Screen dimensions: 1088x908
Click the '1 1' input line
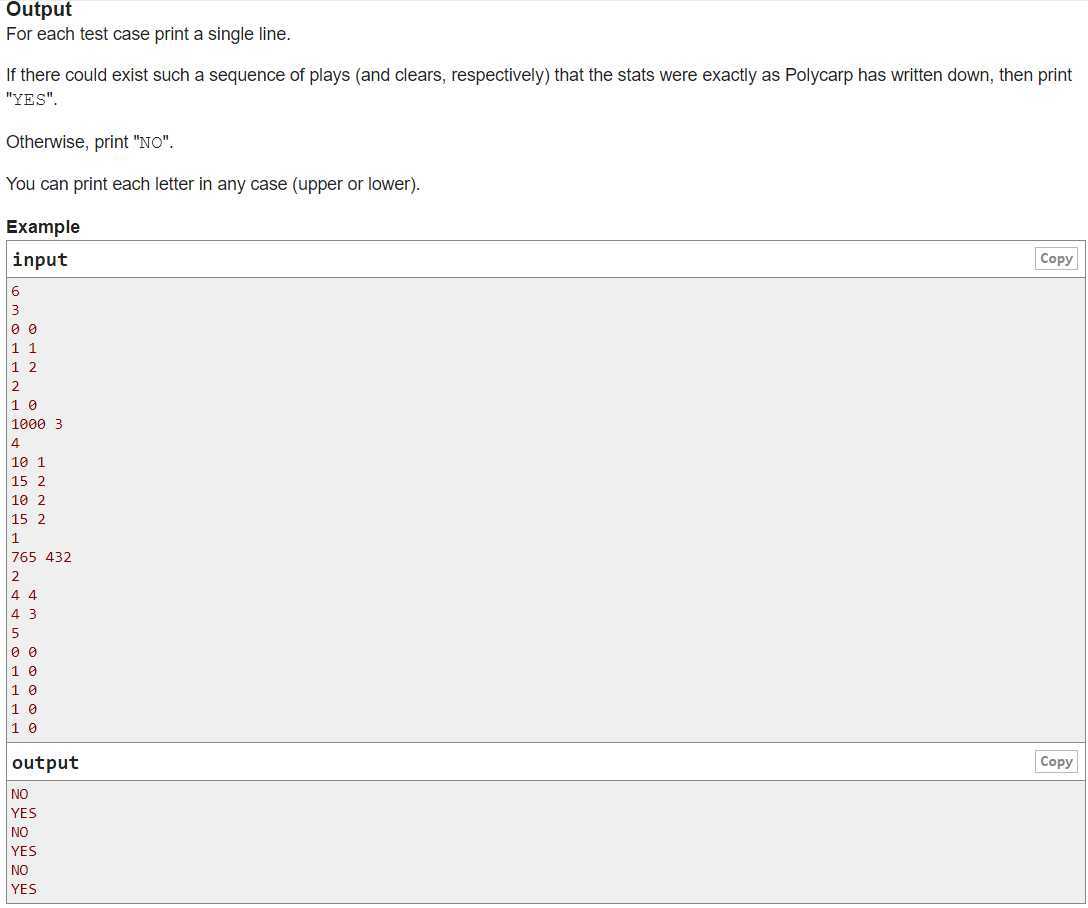[x=24, y=348]
